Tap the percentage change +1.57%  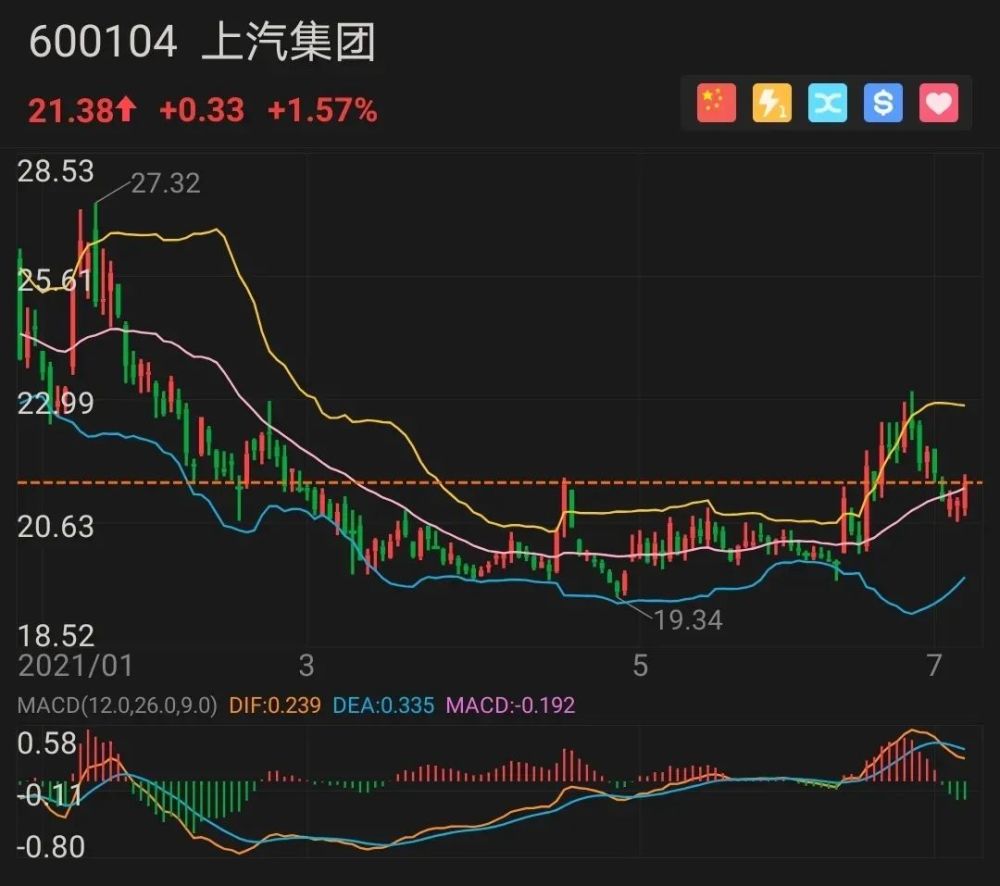tap(322, 110)
